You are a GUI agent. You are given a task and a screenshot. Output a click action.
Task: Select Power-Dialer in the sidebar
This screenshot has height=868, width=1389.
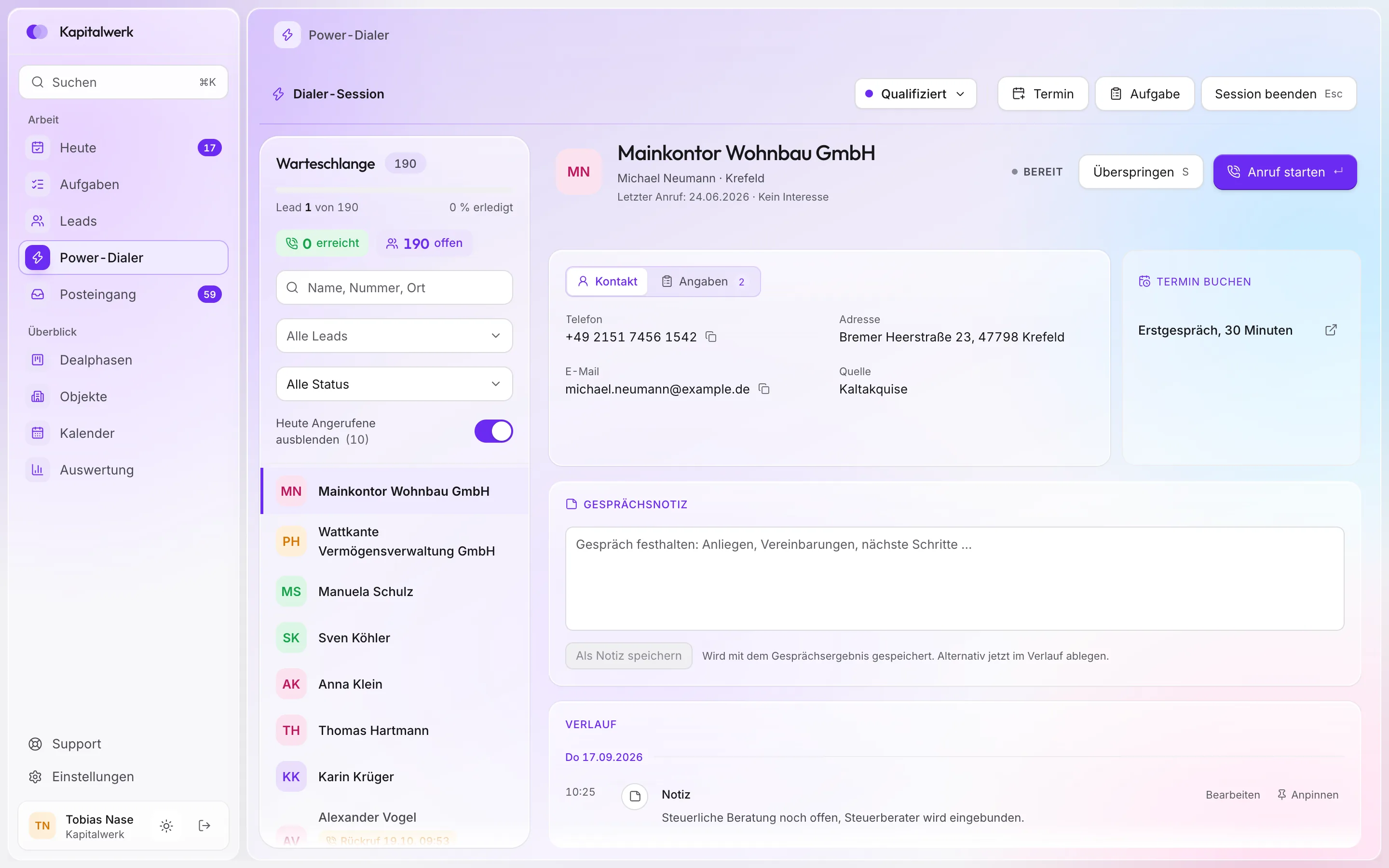[x=123, y=258]
